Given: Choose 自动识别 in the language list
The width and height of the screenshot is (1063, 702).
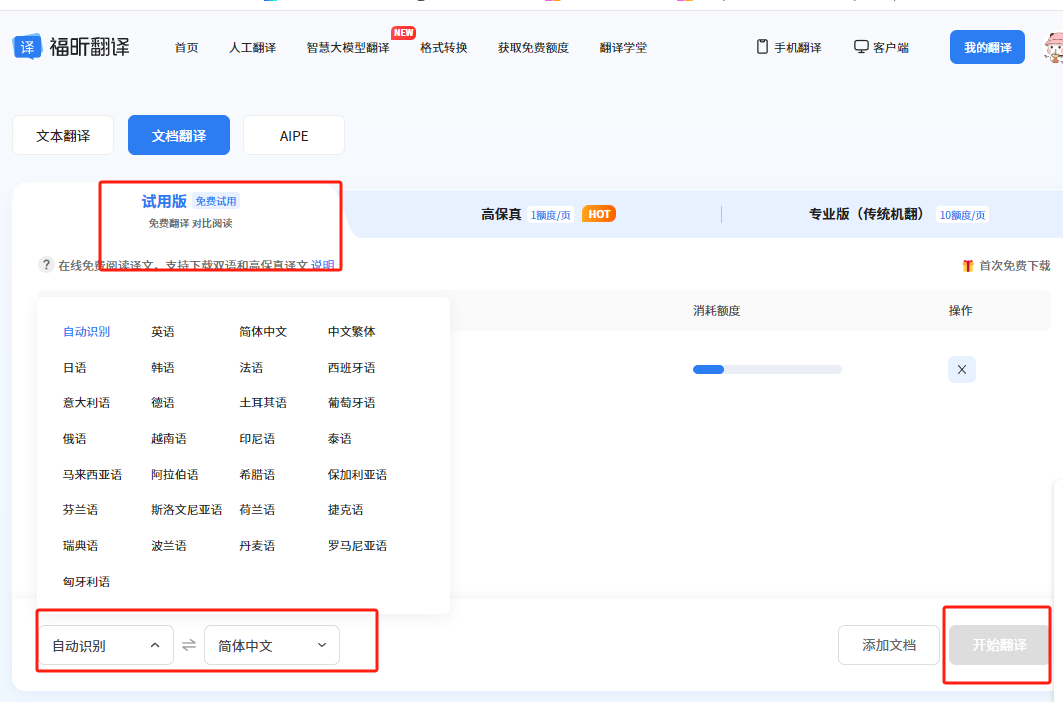Looking at the screenshot, I should coord(86,332).
